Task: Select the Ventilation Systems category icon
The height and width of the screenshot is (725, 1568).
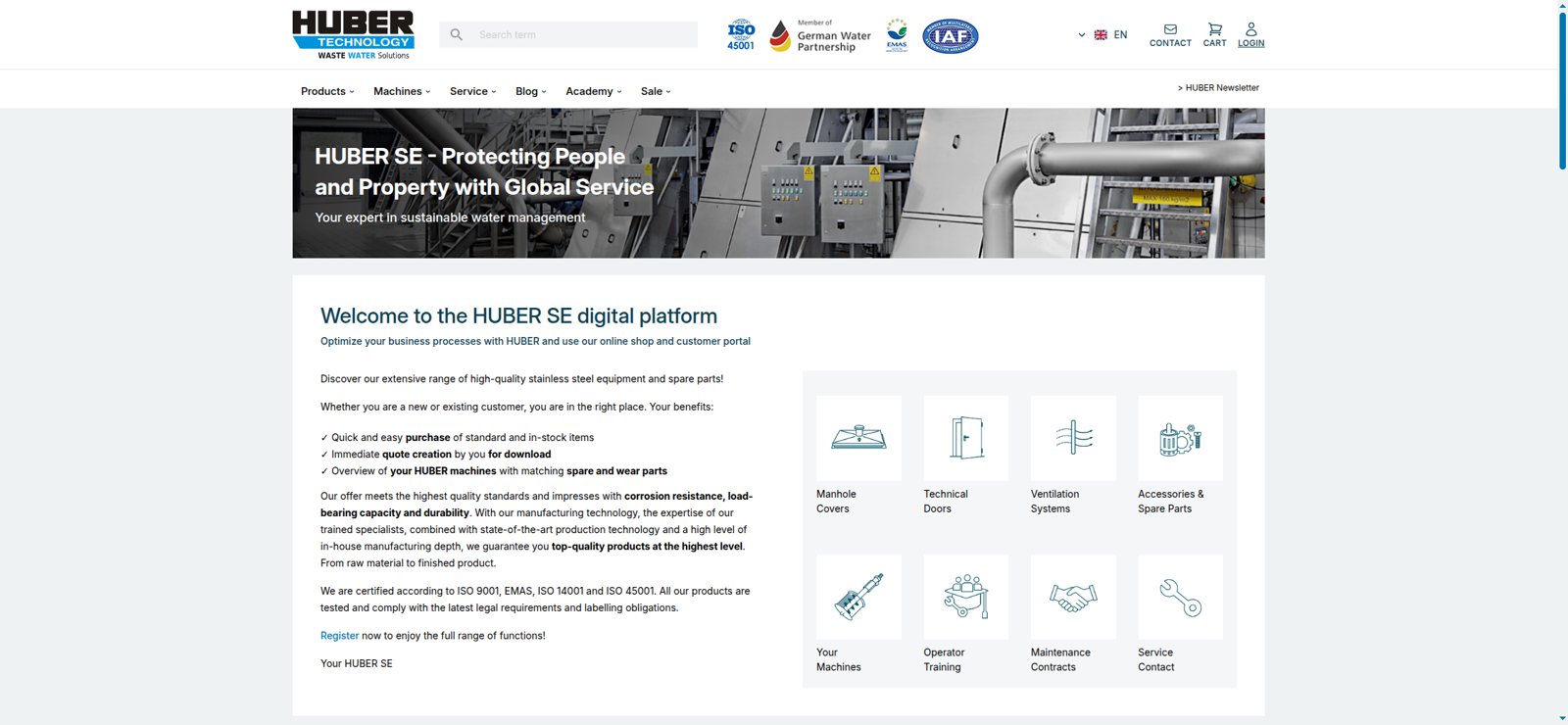Action: coord(1073,438)
